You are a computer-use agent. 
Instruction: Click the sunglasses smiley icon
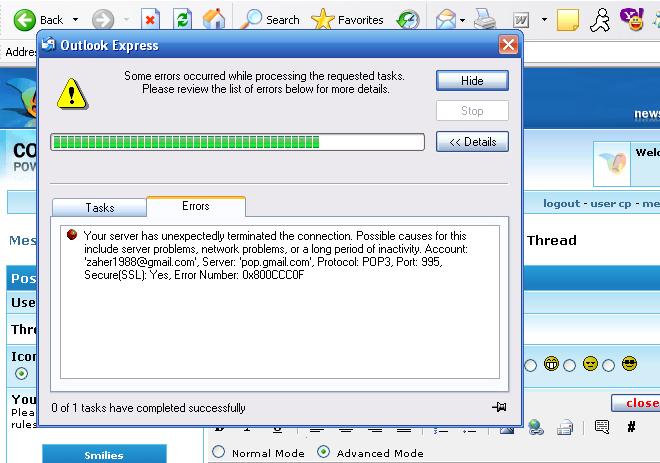click(x=629, y=363)
